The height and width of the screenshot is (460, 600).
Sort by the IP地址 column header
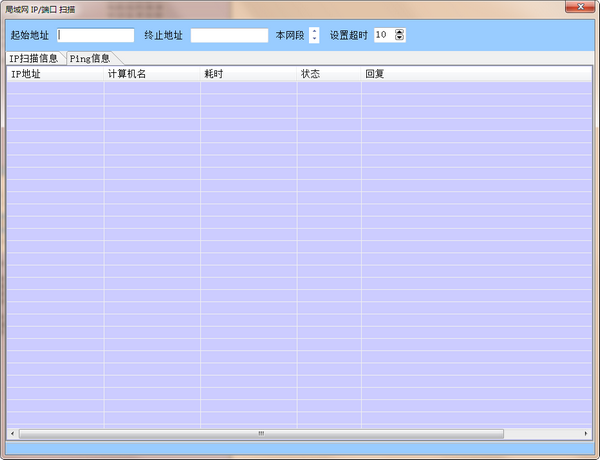coord(55,74)
